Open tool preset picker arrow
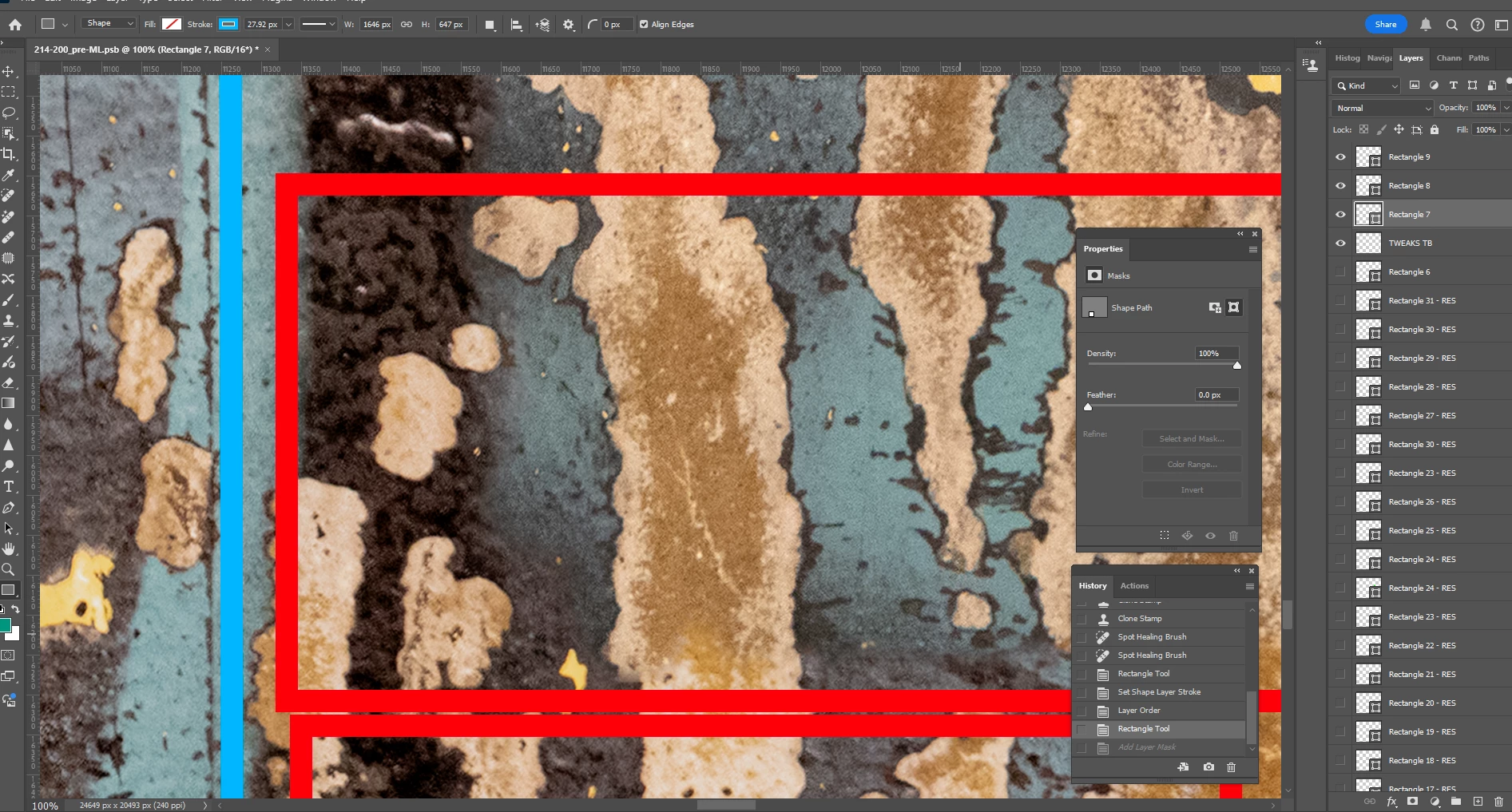The width and height of the screenshot is (1512, 812). coord(65,25)
